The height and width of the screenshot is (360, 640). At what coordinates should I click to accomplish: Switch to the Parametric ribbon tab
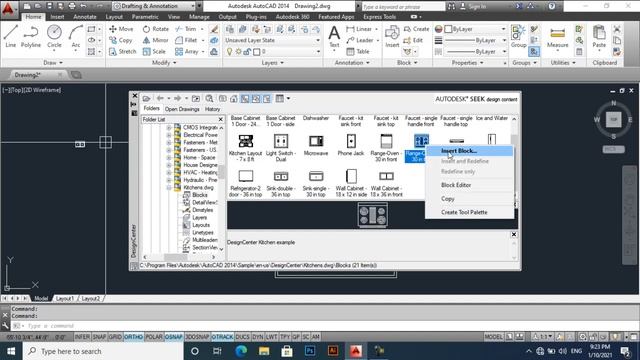click(x=145, y=17)
